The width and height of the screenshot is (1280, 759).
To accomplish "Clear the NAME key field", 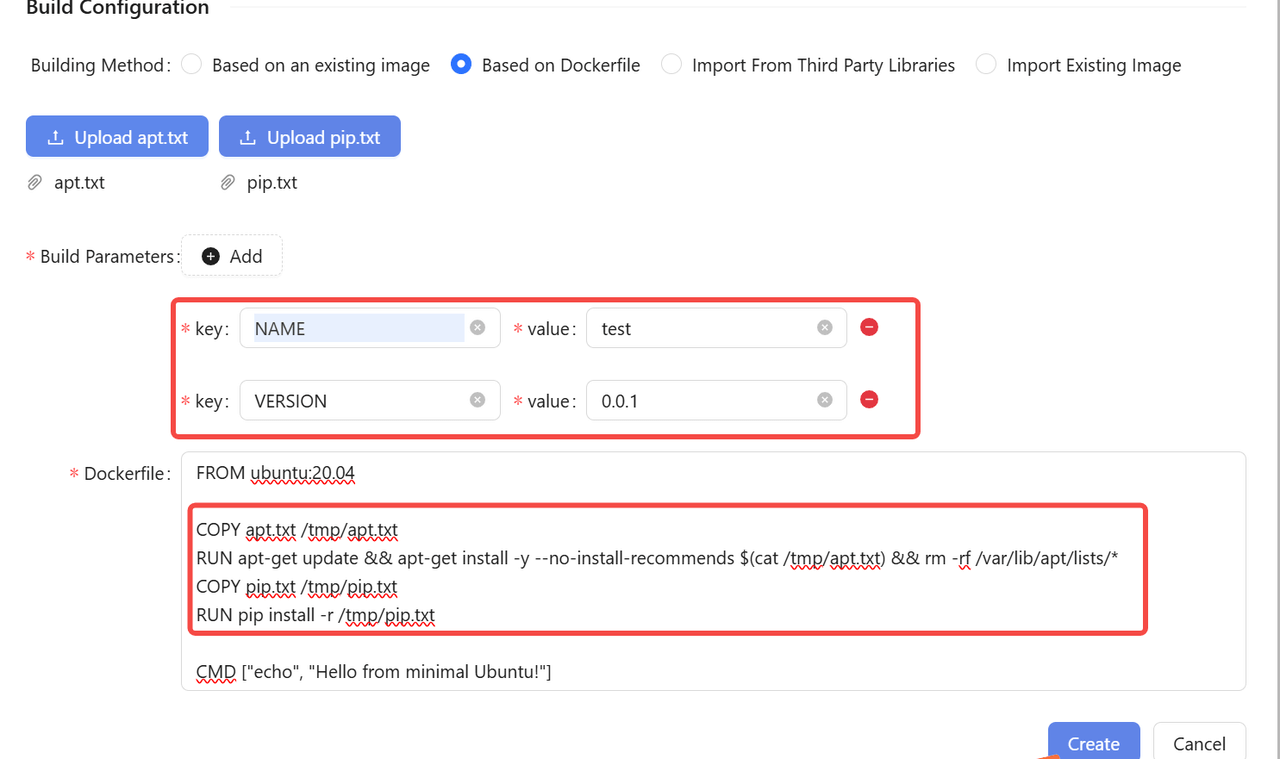I will 478,328.
